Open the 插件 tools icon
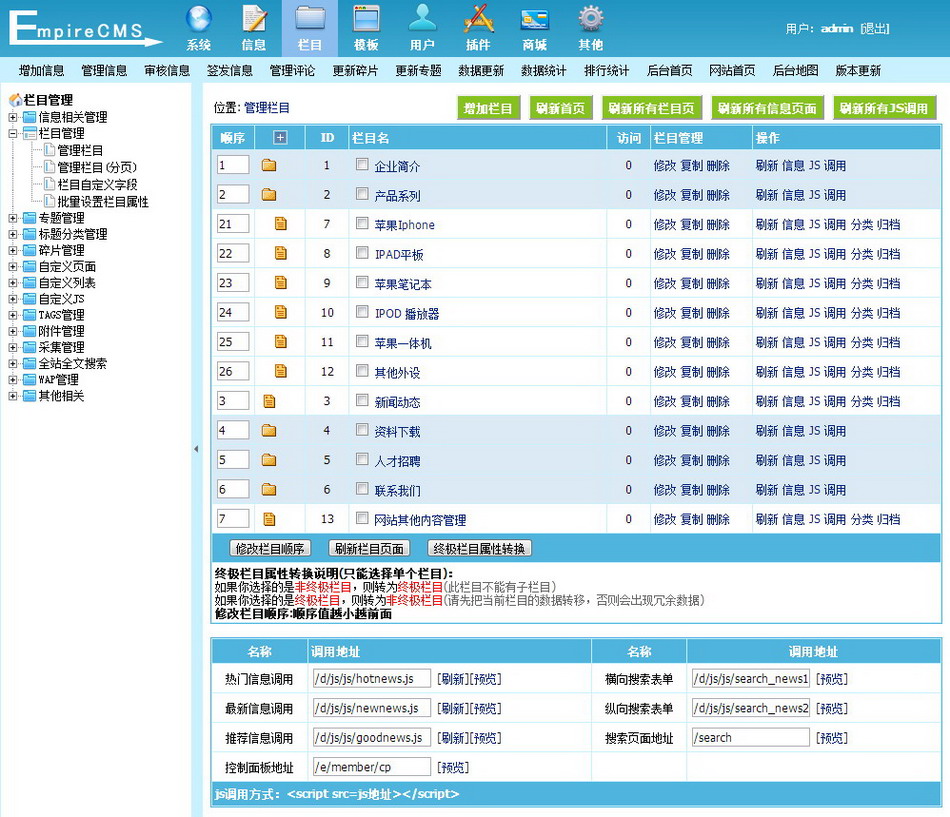 pyautogui.click(x=478, y=19)
